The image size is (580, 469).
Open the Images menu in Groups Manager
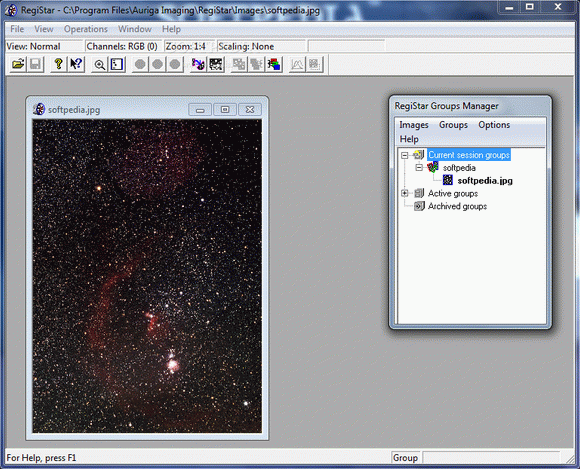(x=414, y=125)
